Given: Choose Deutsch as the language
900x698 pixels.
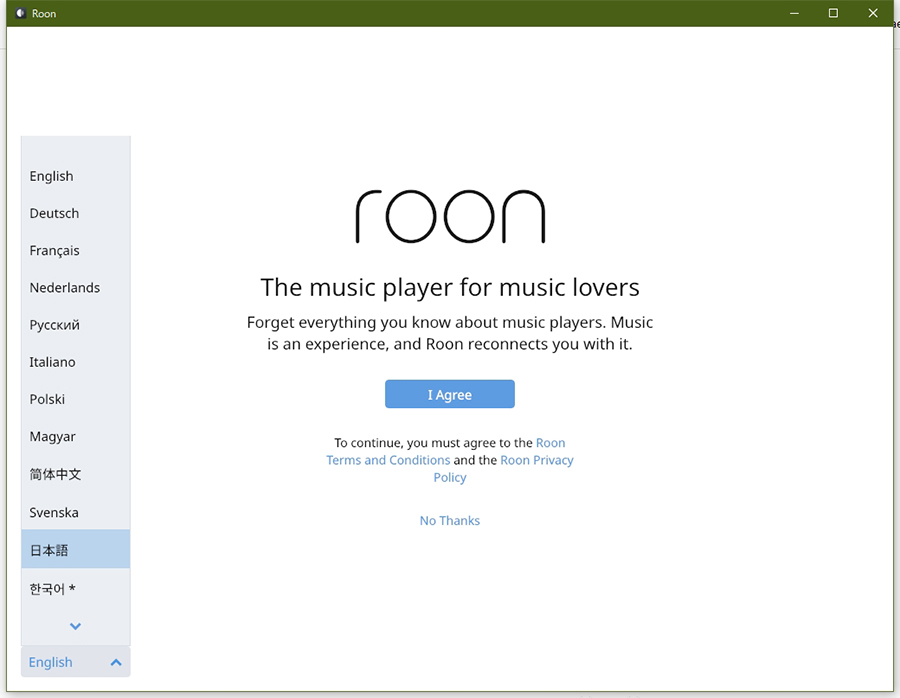Looking at the screenshot, I should [x=54, y=213].
